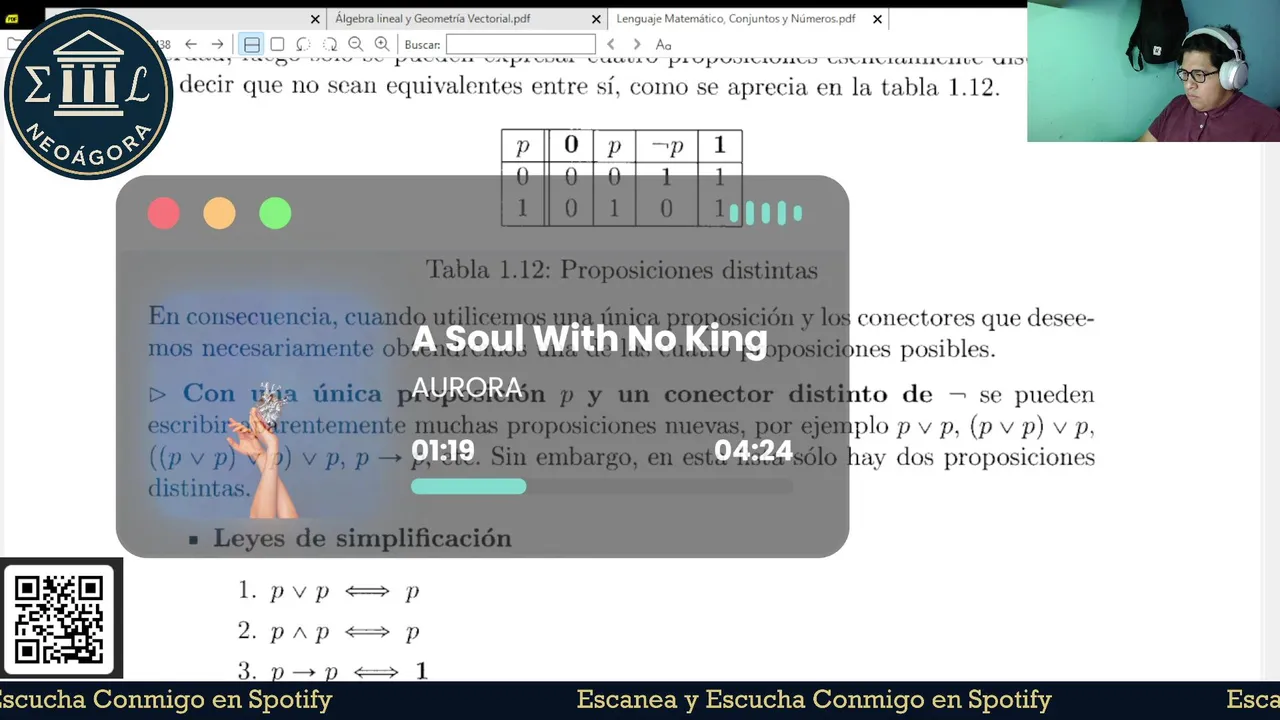Screen dimensions: 1280x720
Task: Click the bold 0 column header in table
Action: coord(571,145)
